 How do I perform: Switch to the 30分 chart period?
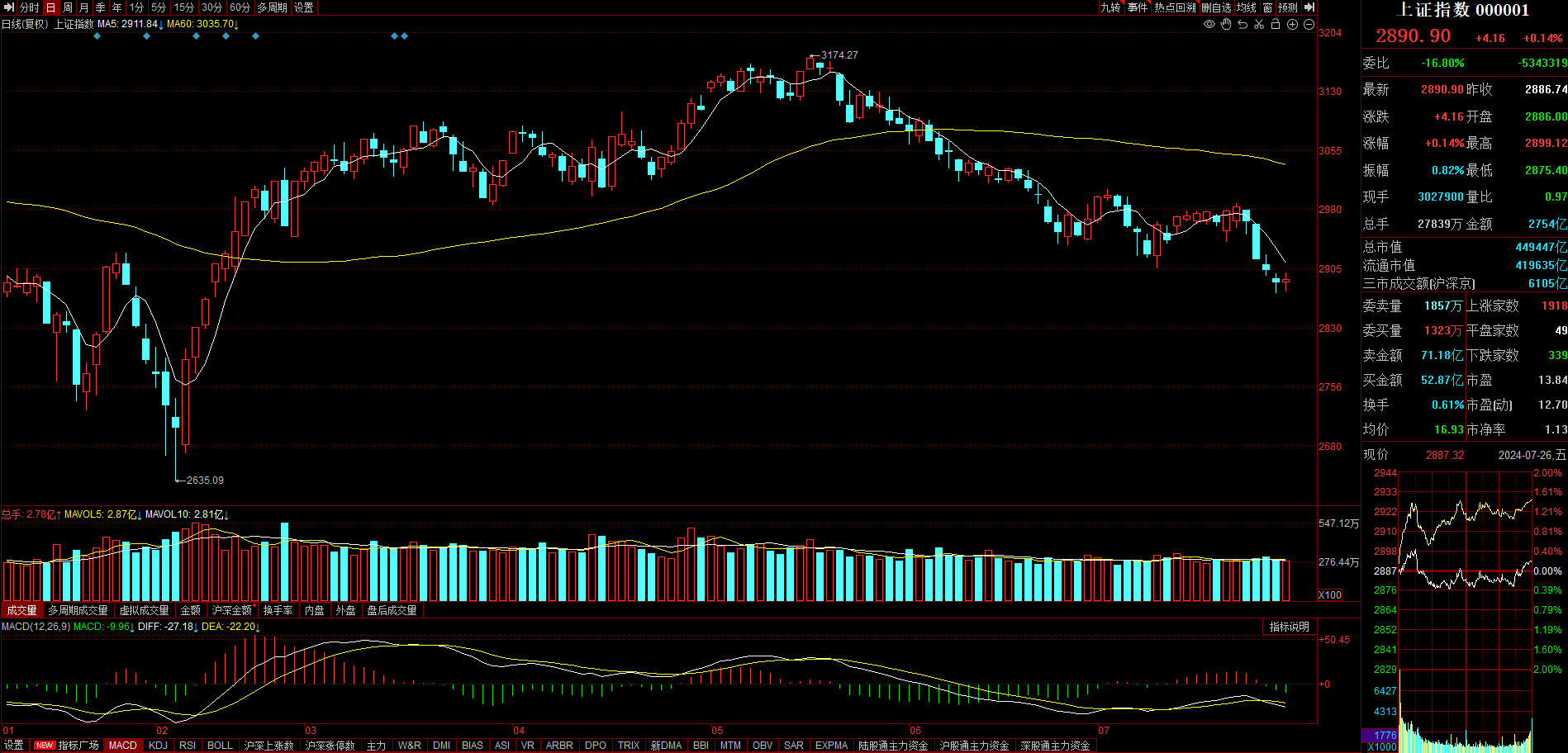click(212, 7)
